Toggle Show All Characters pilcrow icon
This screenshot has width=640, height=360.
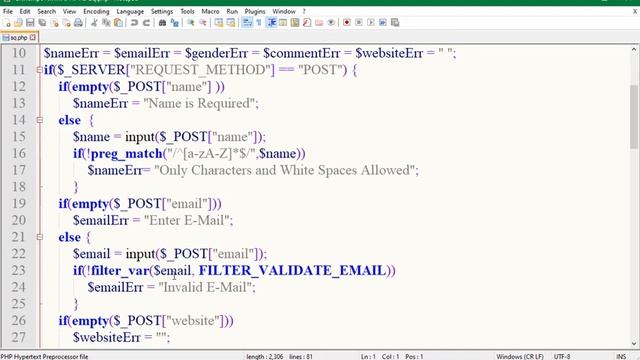pos(259,23)
